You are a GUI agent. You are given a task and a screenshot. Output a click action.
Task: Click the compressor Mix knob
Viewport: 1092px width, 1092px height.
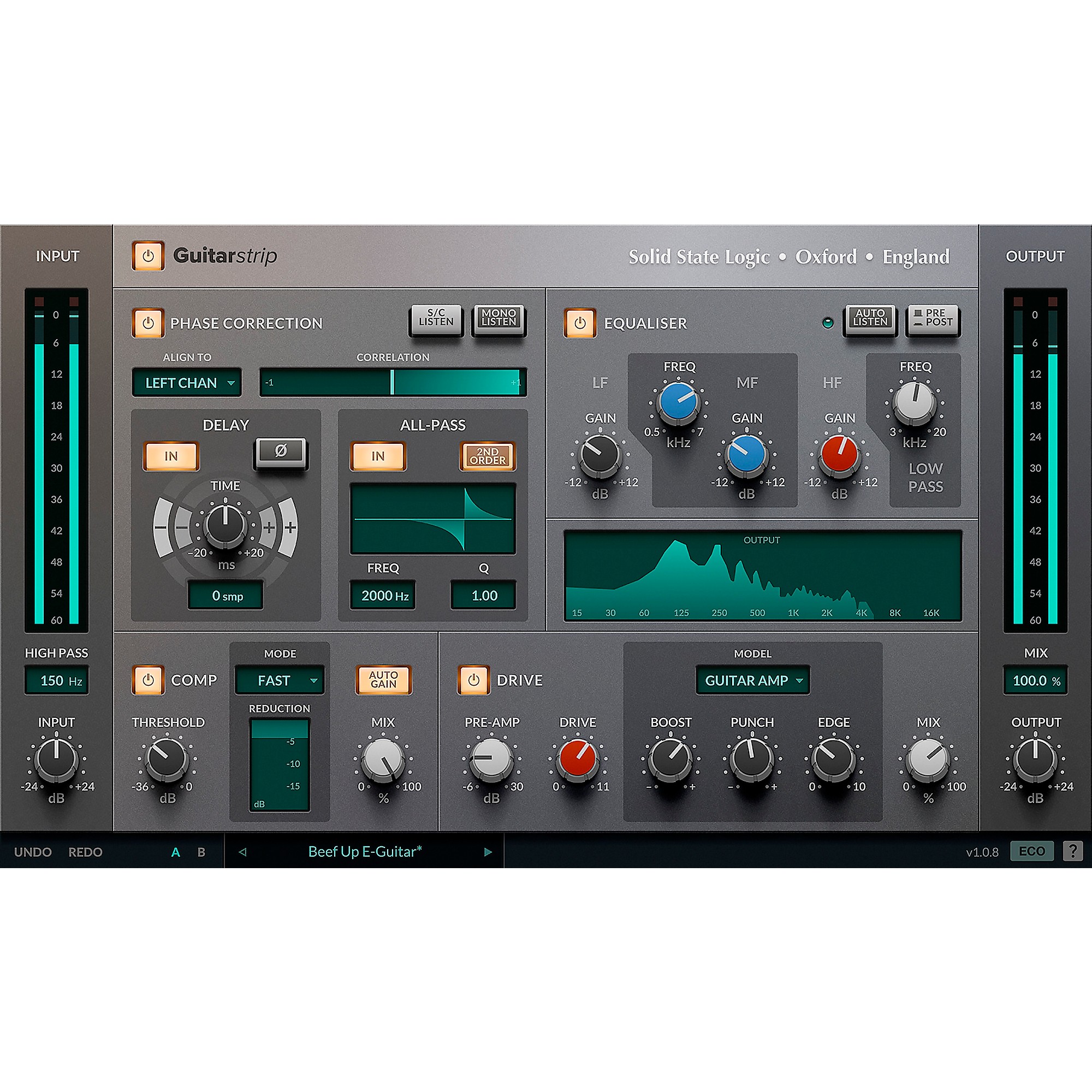(x=383, y=758)
